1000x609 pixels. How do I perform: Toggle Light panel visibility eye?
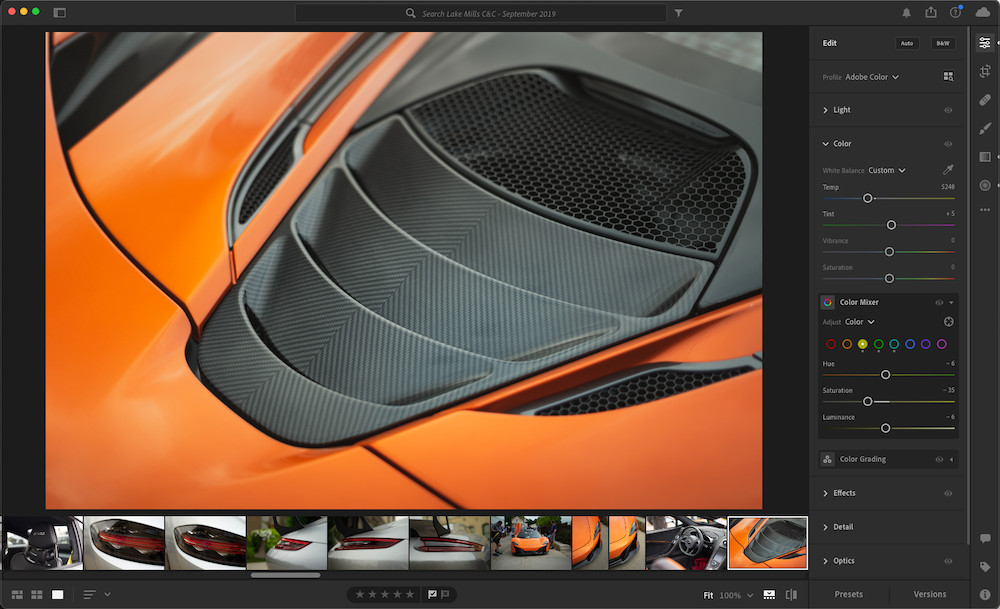(948, 110)
